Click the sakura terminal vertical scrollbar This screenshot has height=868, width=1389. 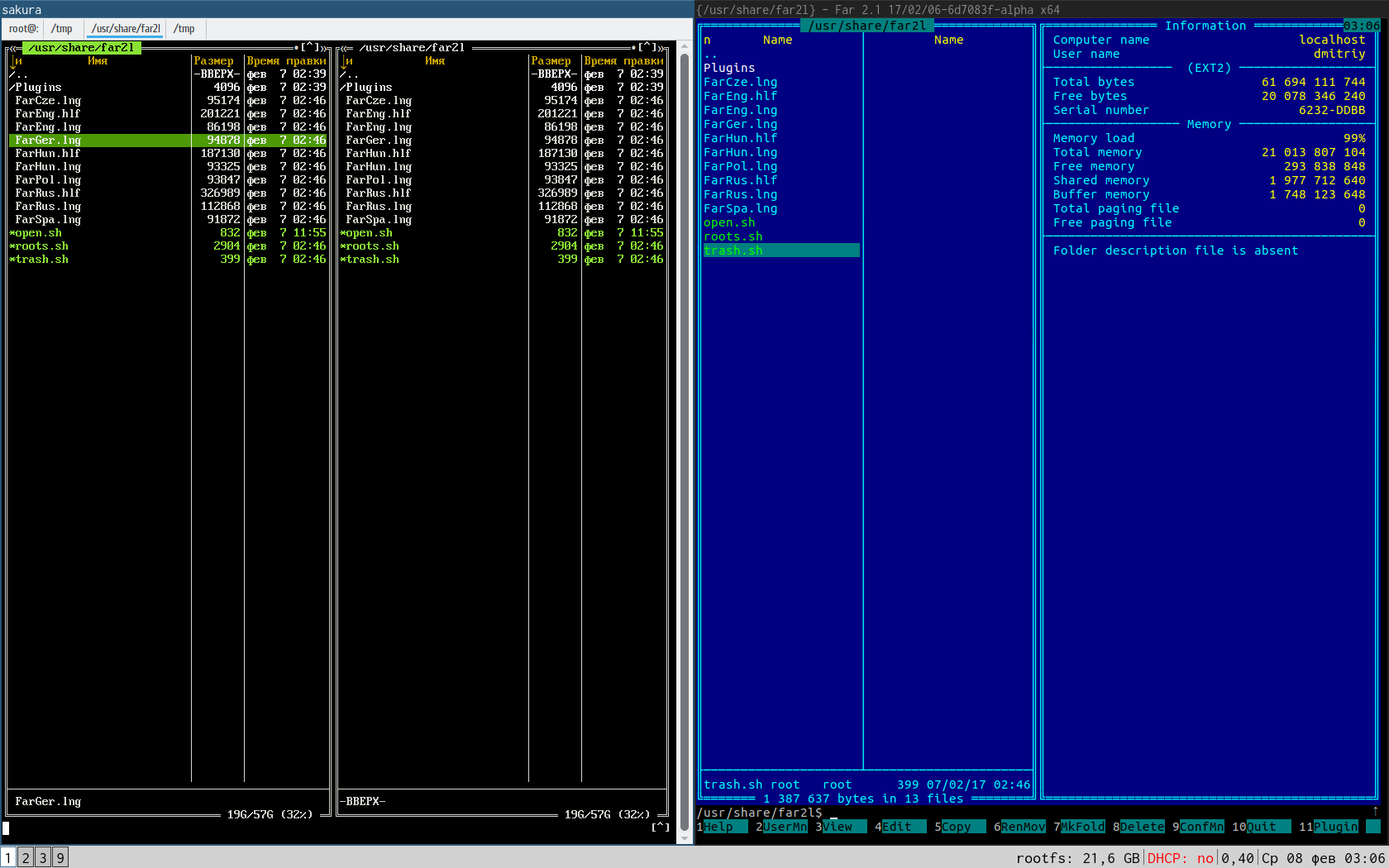coord(685,441)
